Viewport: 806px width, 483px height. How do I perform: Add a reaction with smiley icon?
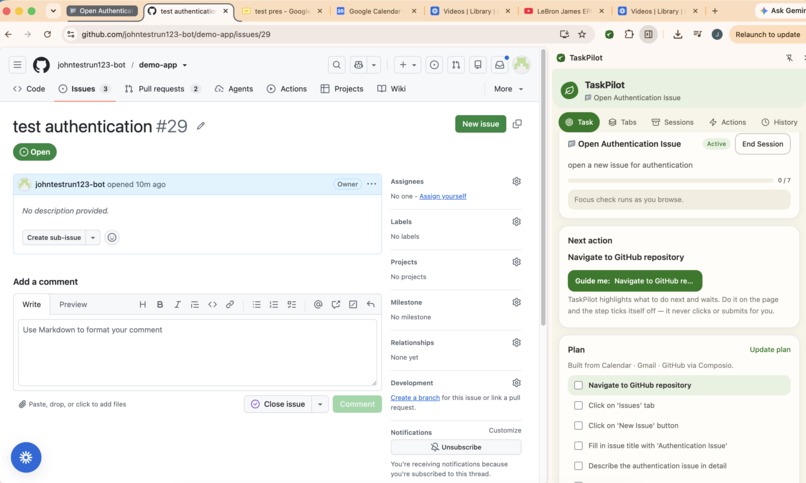[112, 237]
